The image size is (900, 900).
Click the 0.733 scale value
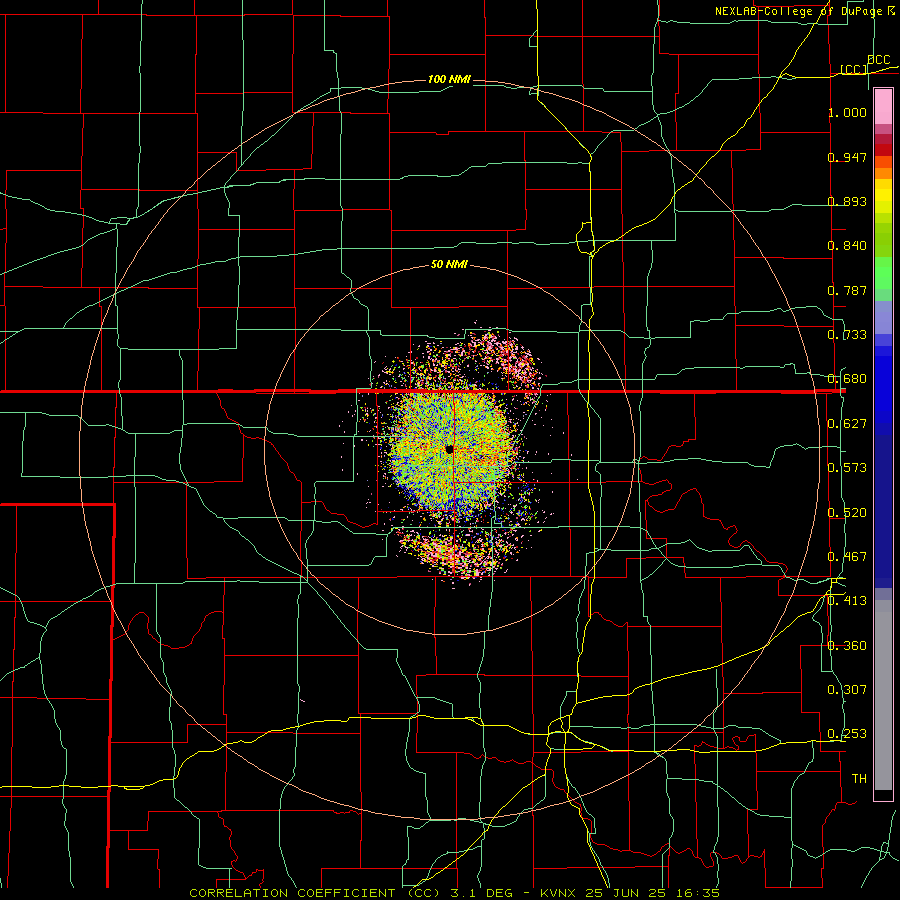coord(847,335)
